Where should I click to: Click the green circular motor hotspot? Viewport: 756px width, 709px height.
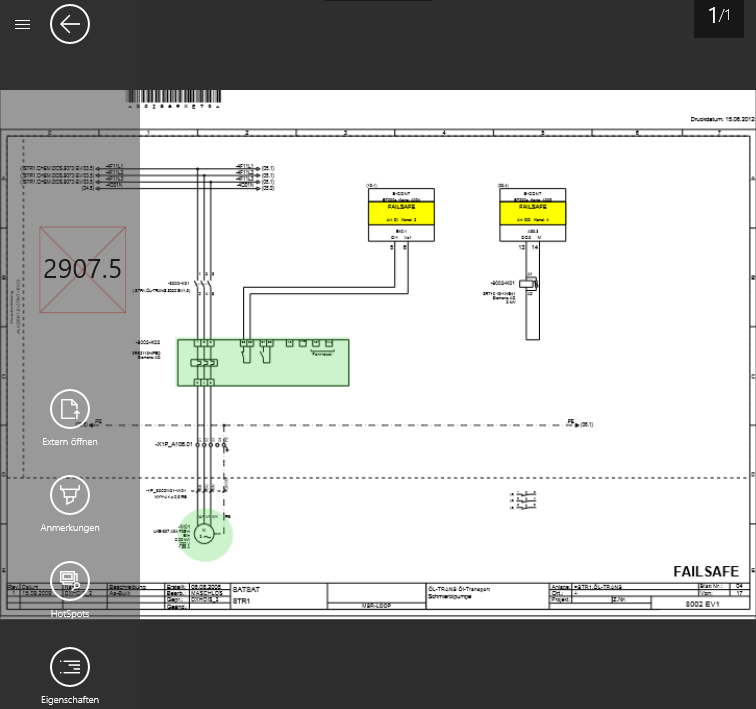coord(204,533)
